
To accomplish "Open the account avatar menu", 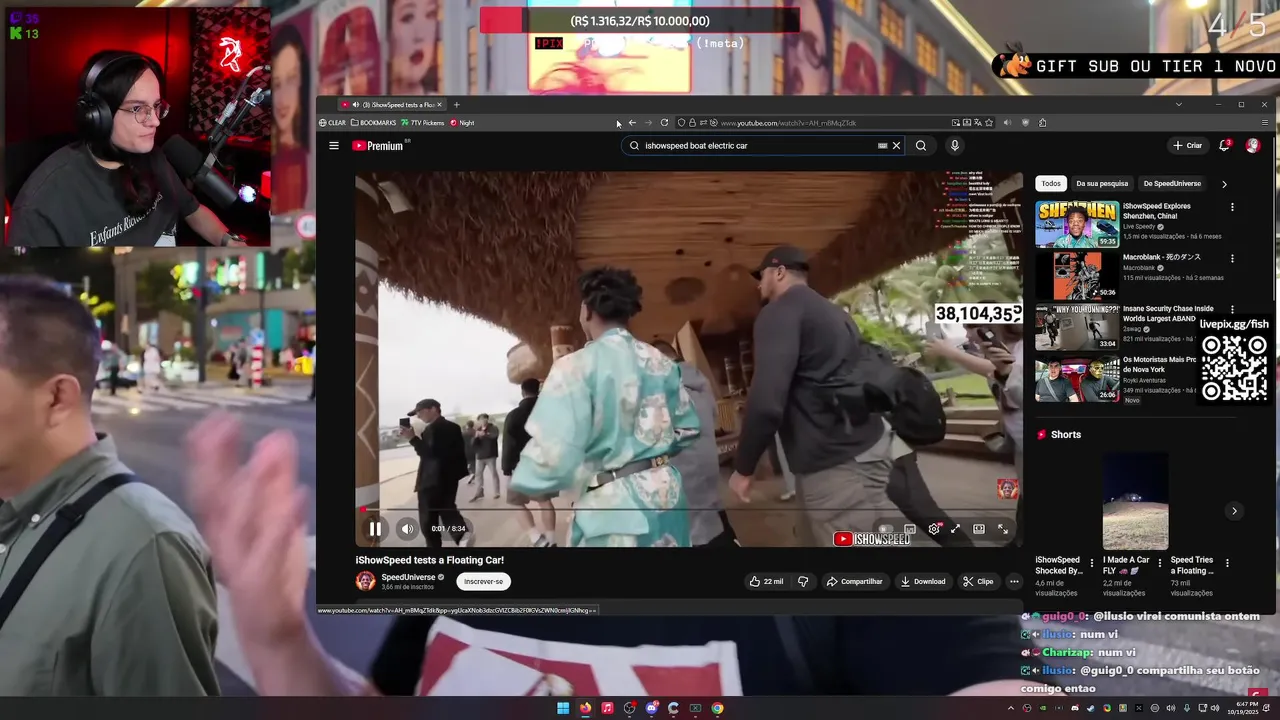I will (x=1253, y=146).
